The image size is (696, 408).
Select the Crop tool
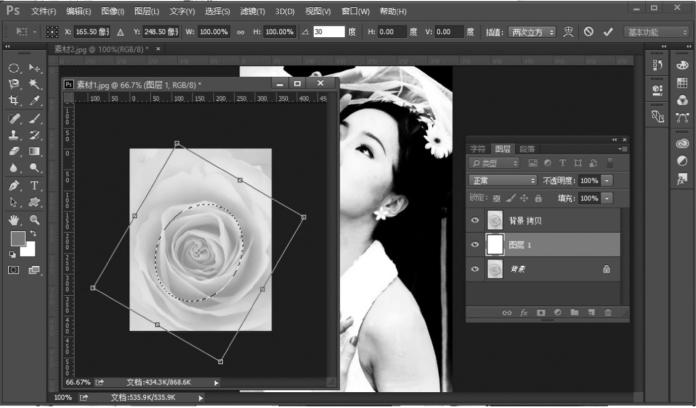(x=14, y=101)
